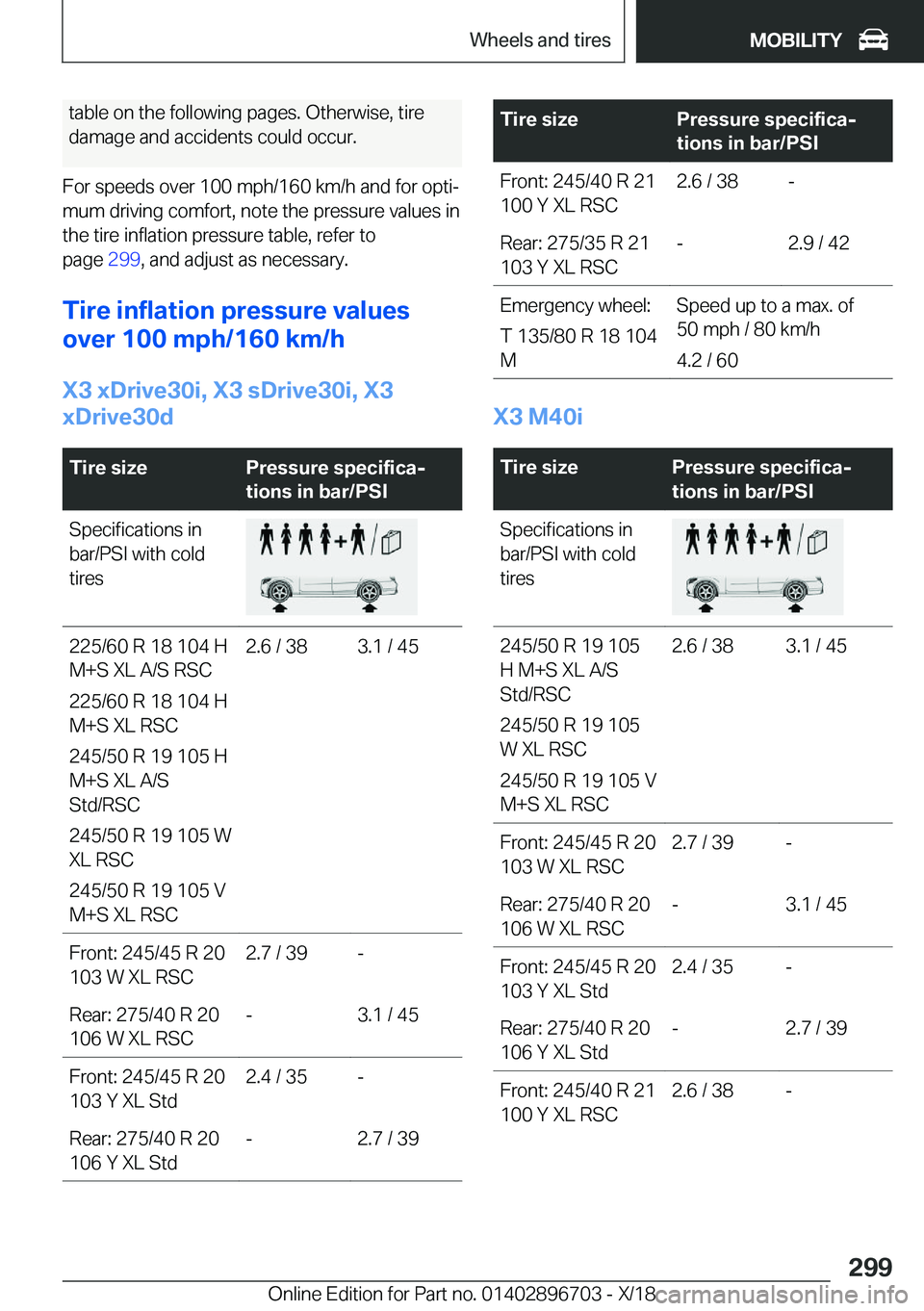Click the car icon beside MOBILITY
Image resolution: width=924 pixels, height=1311 pixels.
[873, 39]
